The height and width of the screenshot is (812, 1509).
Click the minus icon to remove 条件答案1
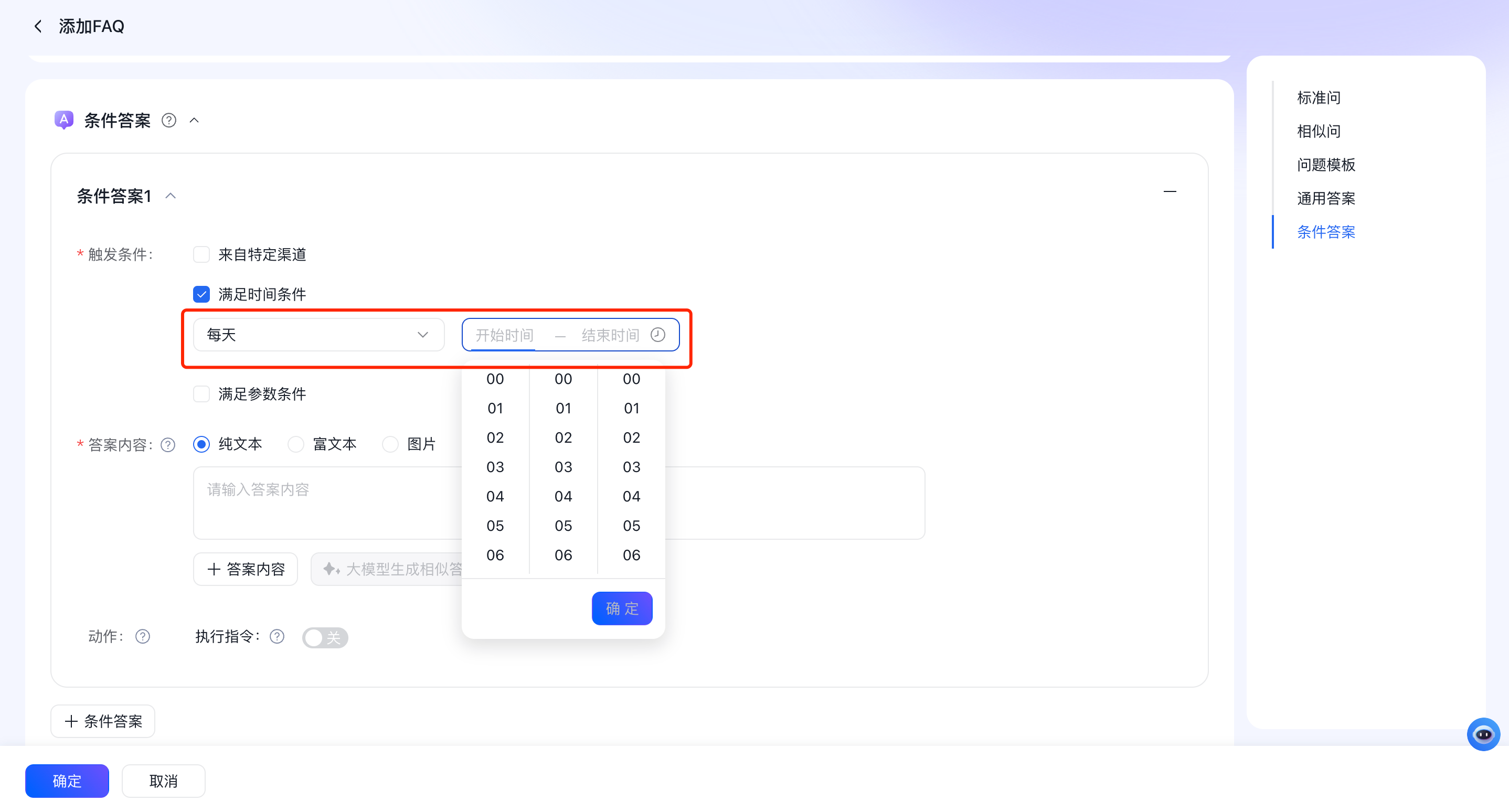[1169, 192]
